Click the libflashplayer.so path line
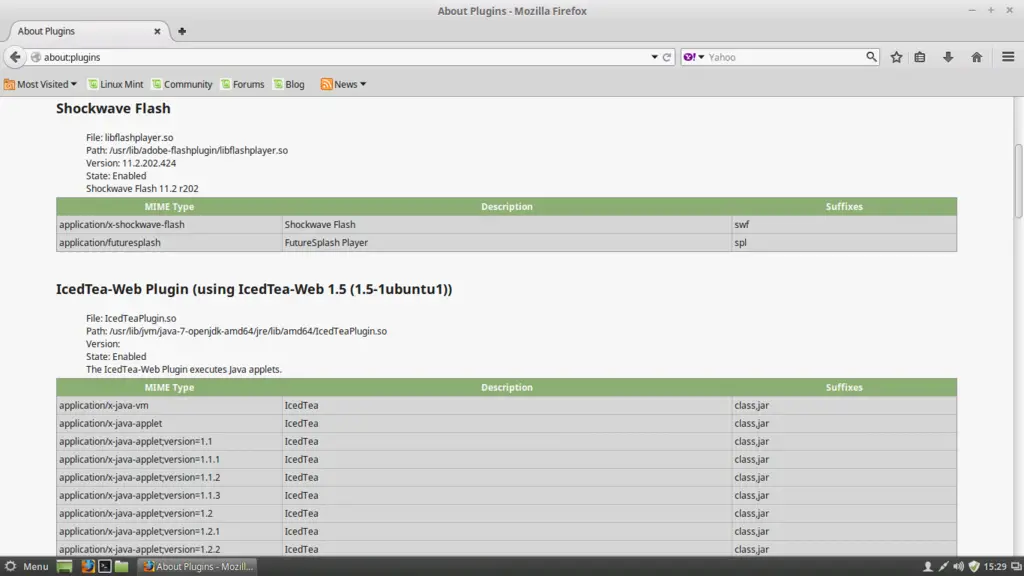1024x576 pixels. click(x=187, y=150)
